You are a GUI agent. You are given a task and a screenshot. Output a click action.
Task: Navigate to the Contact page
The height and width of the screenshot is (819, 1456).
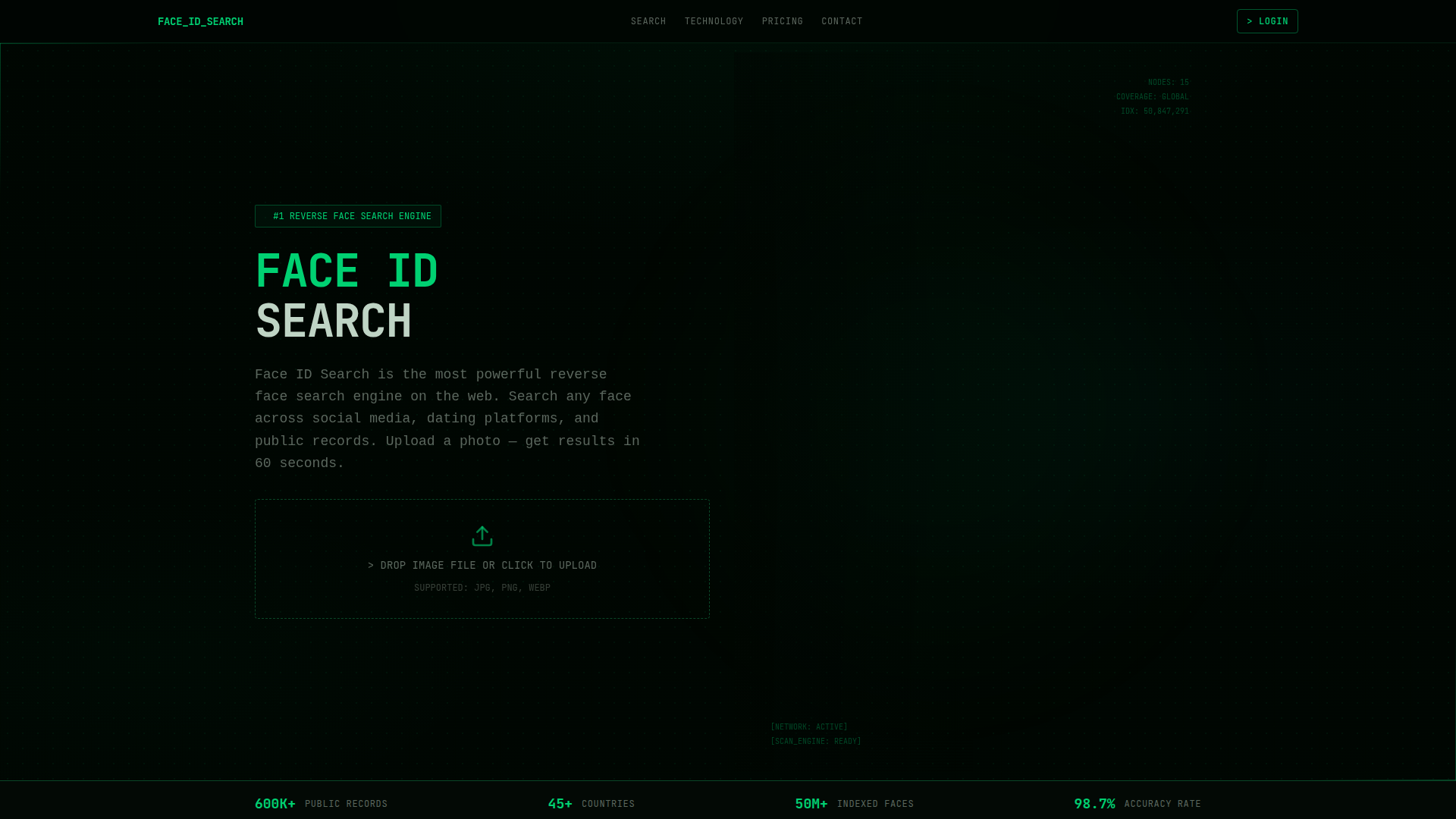[x=842, y=21]
